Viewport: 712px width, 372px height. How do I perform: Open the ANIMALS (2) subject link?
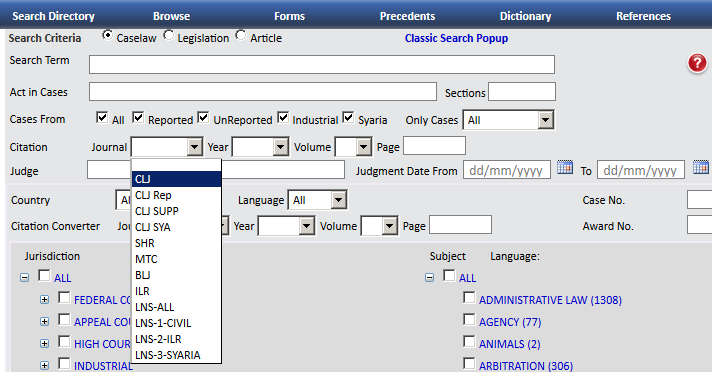pos(509,344)
